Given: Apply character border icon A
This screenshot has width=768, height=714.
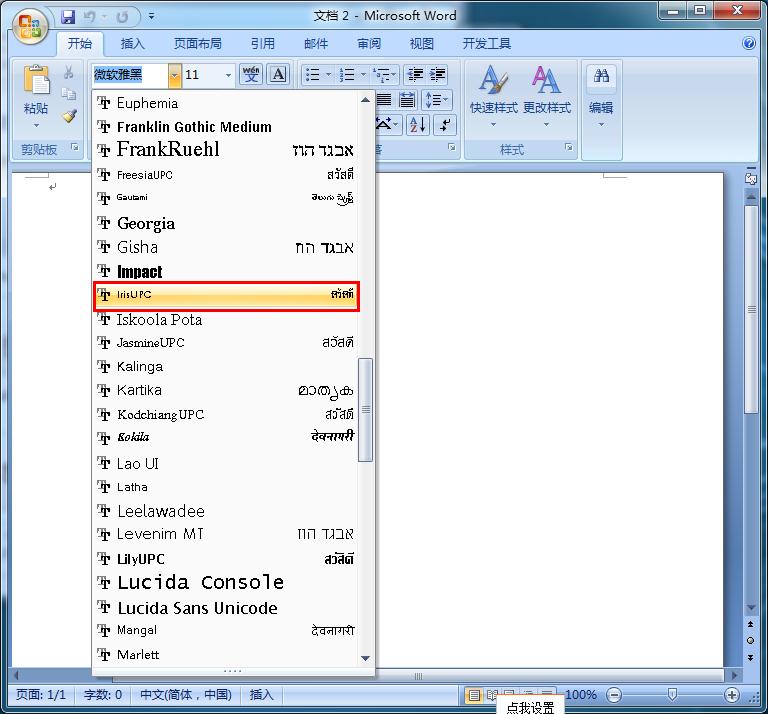Looking at the screenshot, I should click(x=278, y=74).
